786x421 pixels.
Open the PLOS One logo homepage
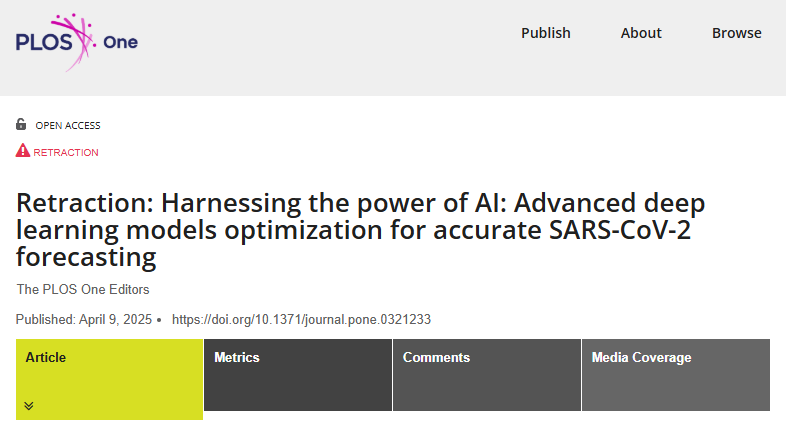coord(77,42)
